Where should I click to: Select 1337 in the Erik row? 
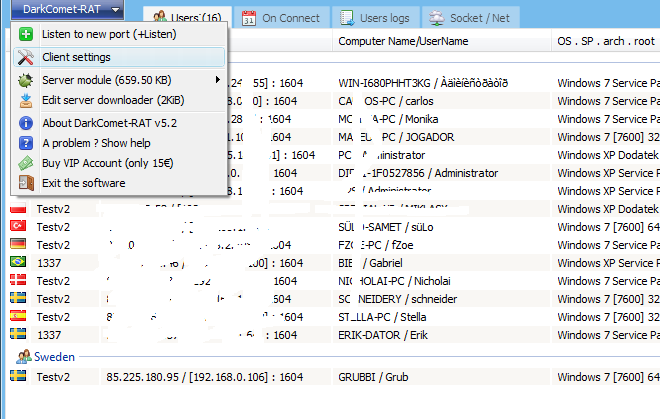click(x=49, y=335)
